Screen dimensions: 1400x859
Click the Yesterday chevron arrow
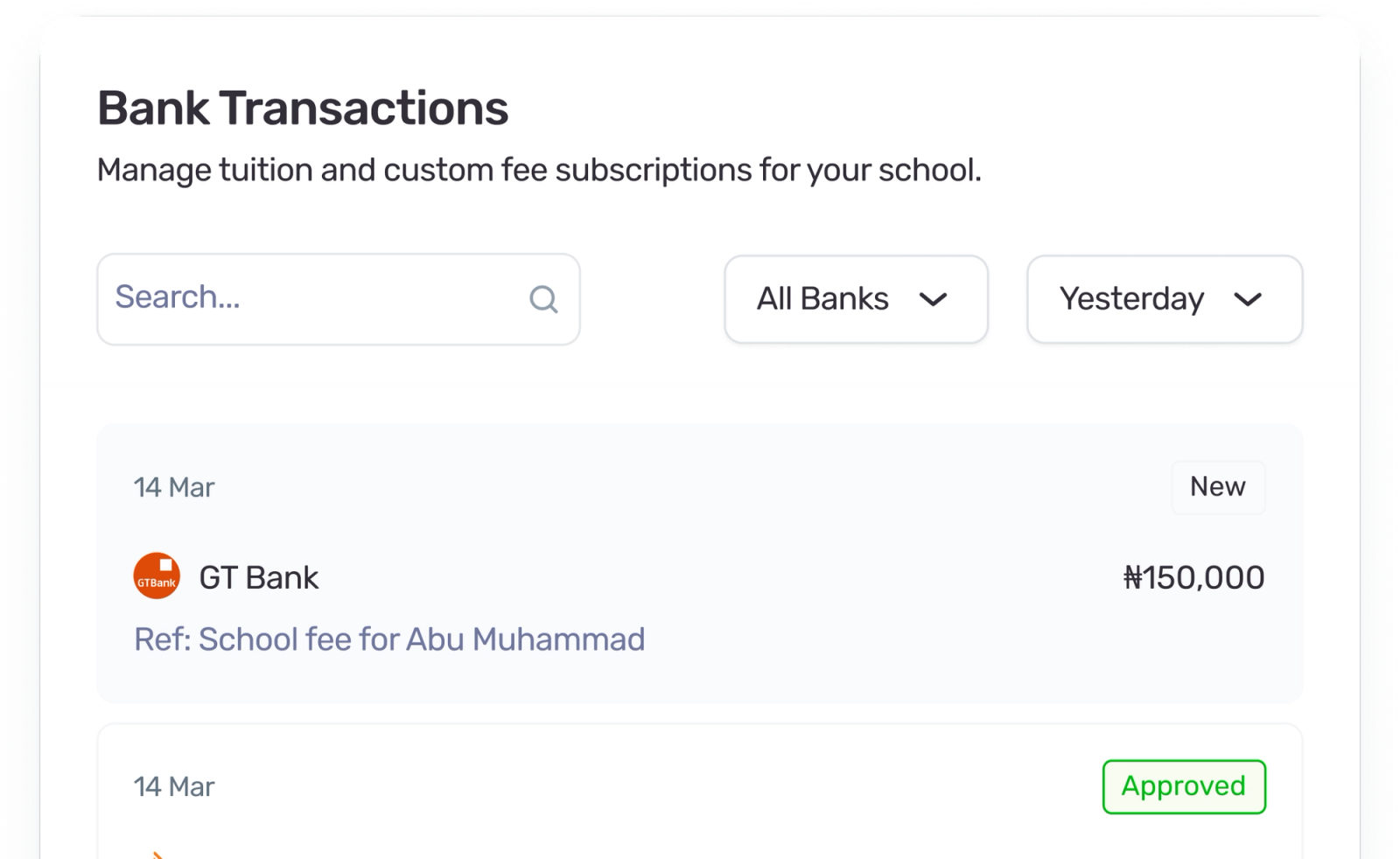[x=1248, y=299]
